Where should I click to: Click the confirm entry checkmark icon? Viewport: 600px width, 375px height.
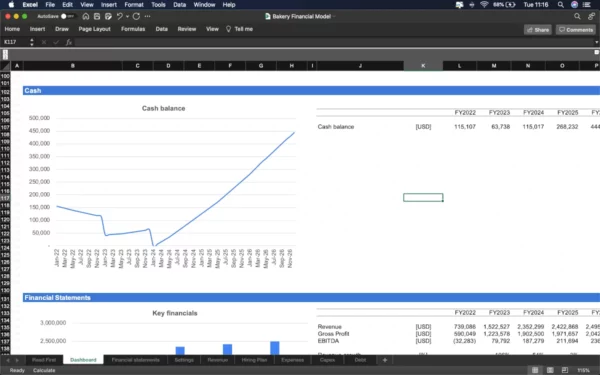coord(56,42)
